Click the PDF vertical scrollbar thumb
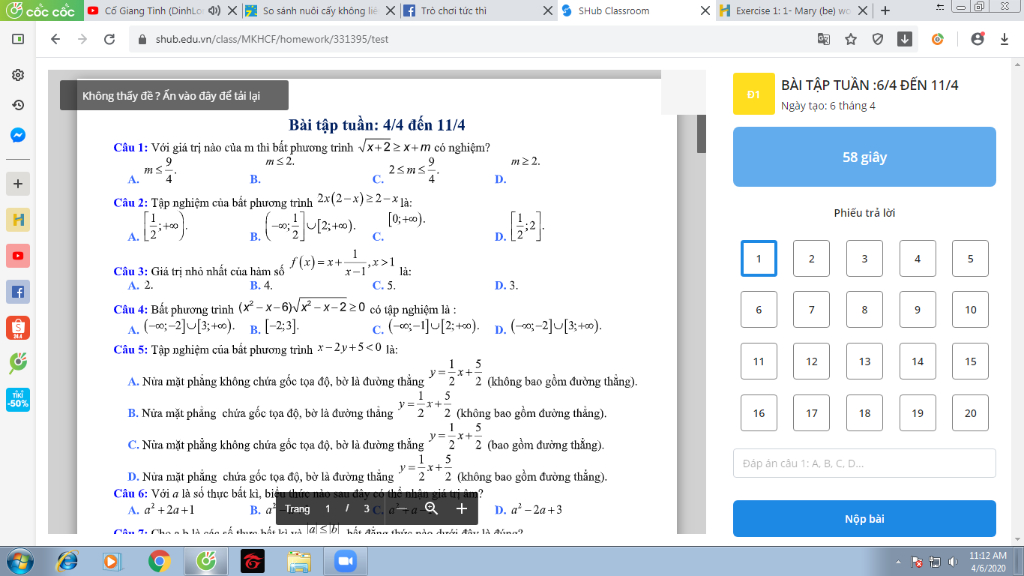Screen dimensions: 1024x576 tap(701, 134)
